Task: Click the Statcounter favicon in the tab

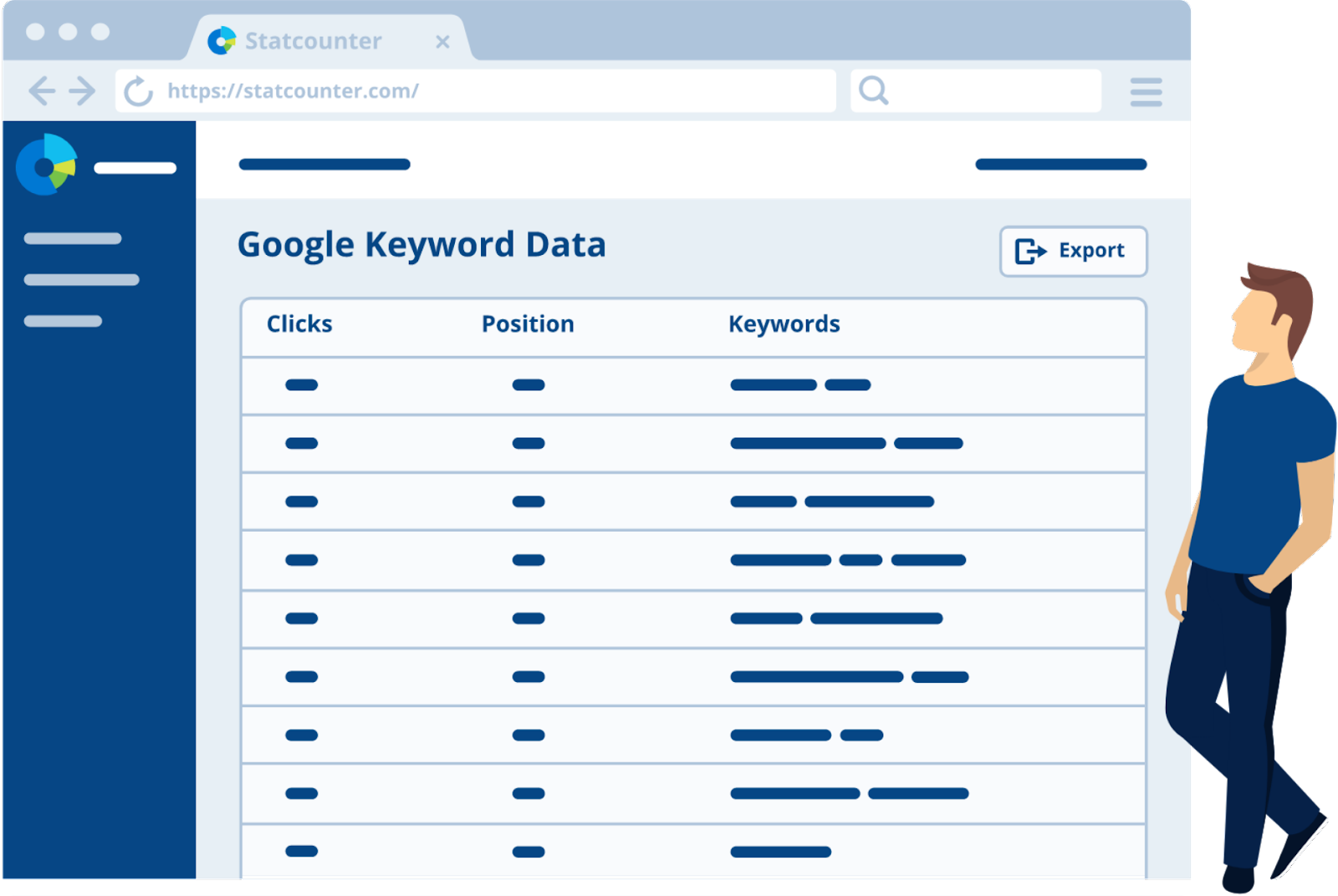Action: pos(222,40)
